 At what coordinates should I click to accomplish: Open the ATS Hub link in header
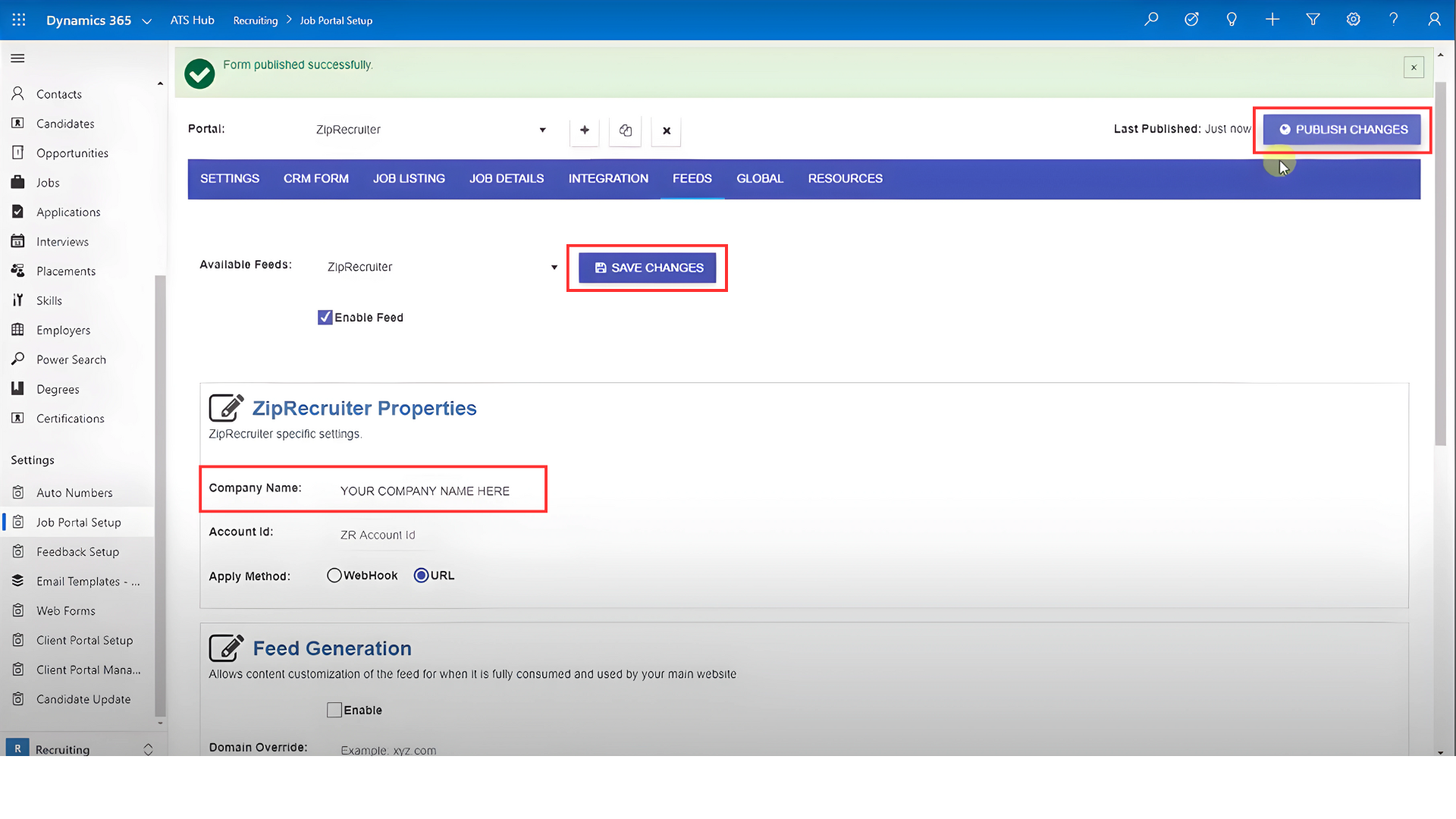pos(193,20)
